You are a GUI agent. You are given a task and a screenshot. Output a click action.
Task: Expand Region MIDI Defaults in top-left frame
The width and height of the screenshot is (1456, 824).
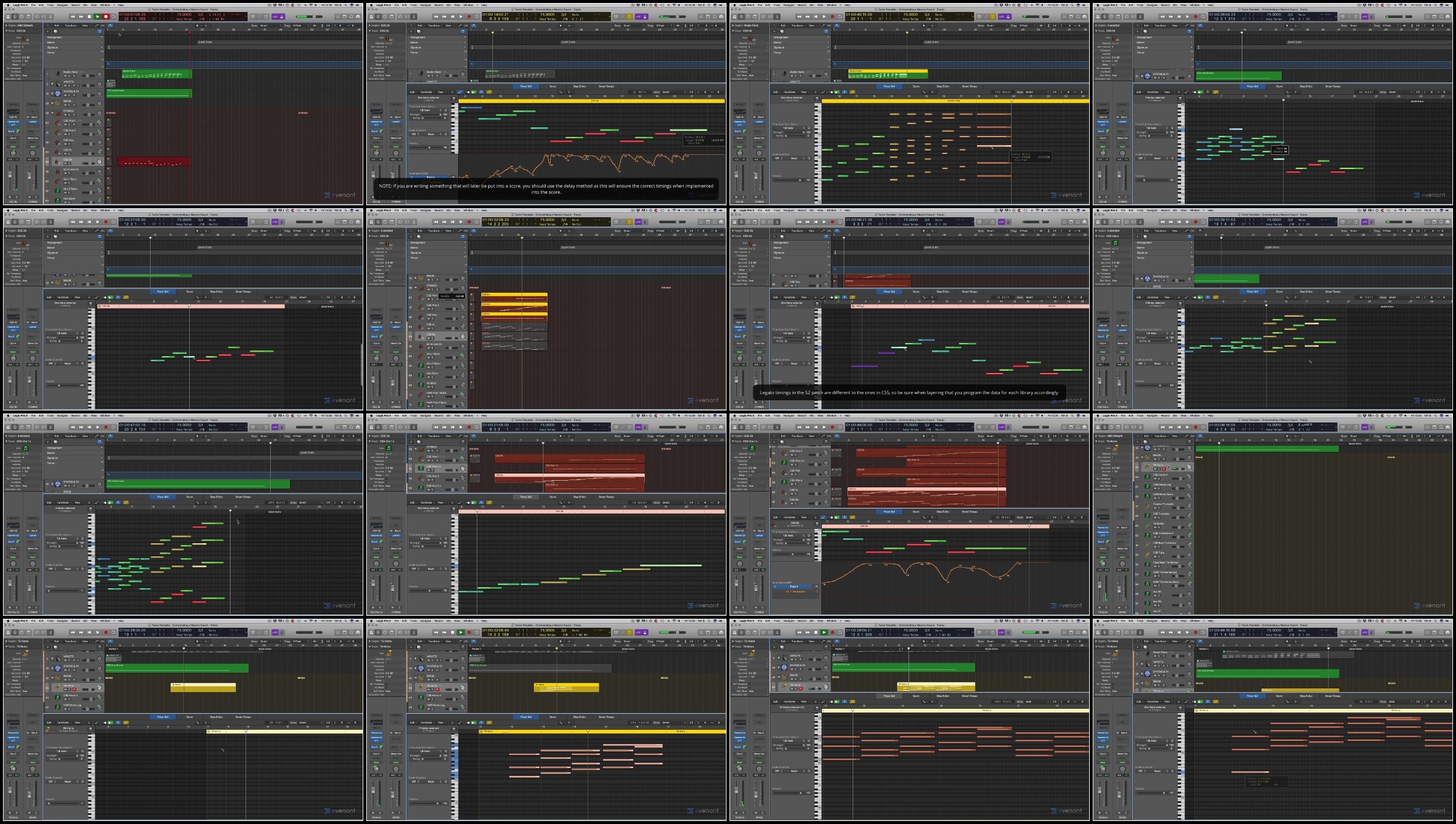pos(6,25)
